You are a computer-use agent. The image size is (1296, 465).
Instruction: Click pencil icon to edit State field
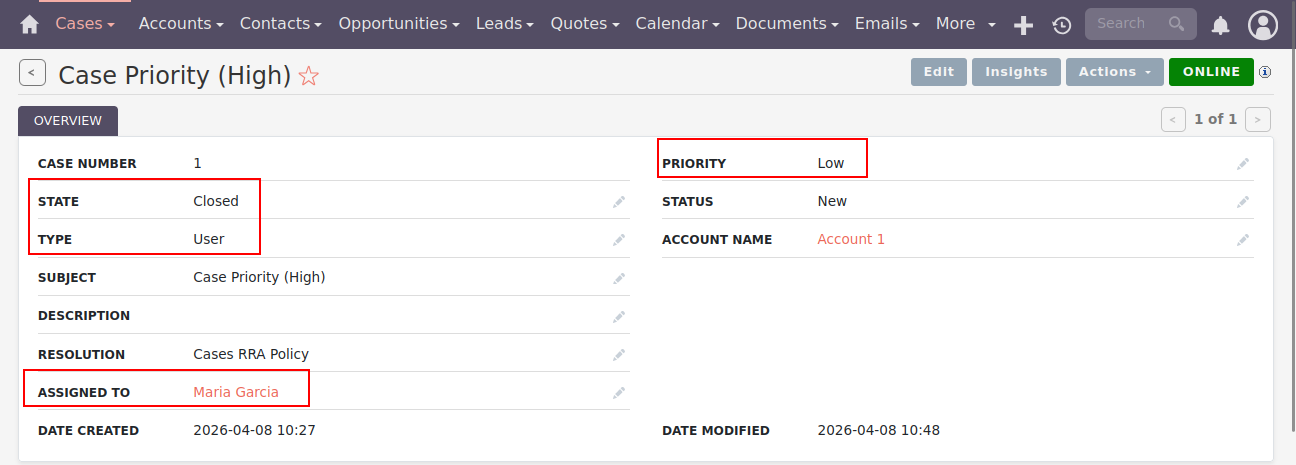pos(619,202)
